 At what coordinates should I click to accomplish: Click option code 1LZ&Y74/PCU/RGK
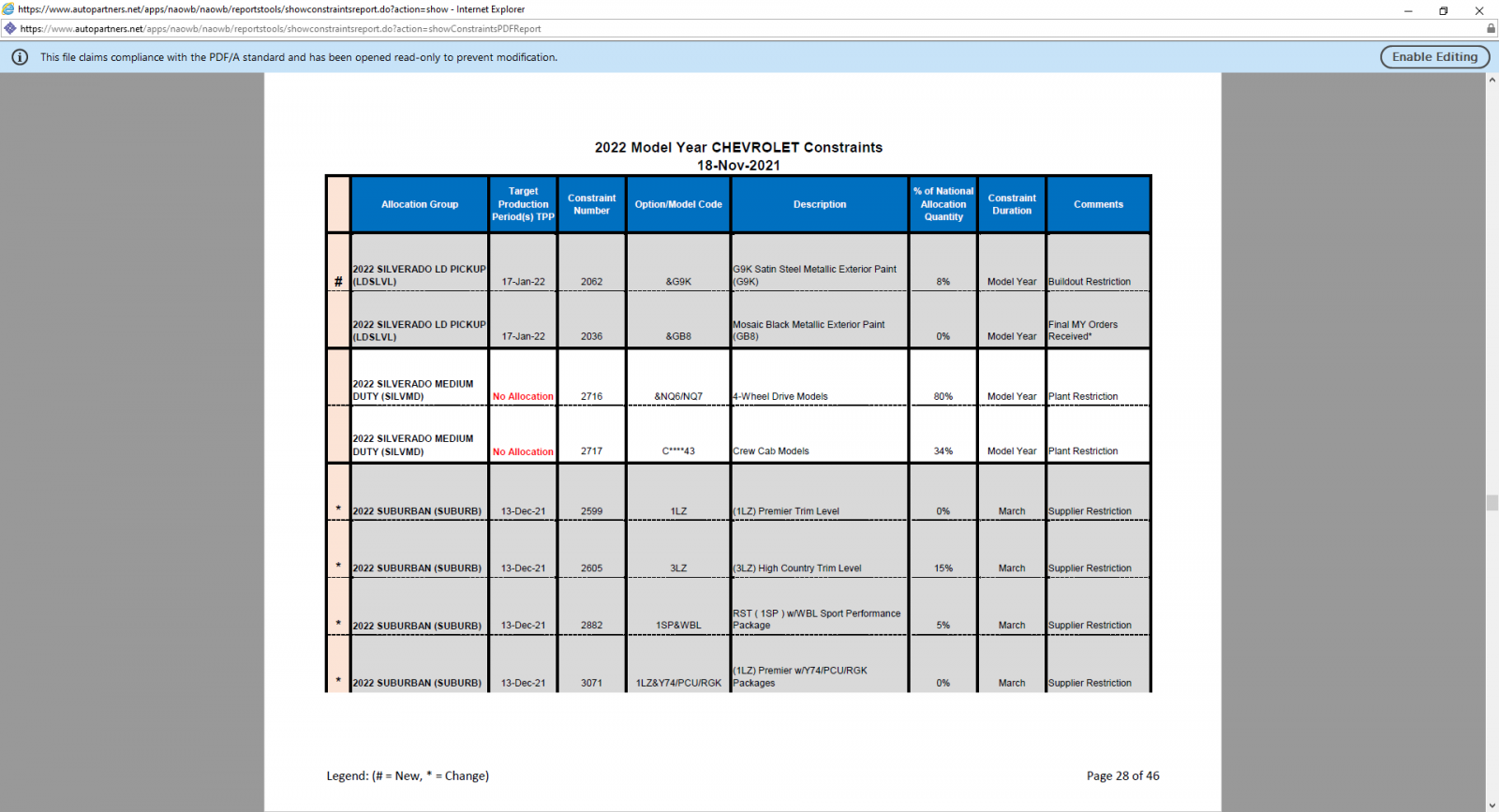click(678, 684)
